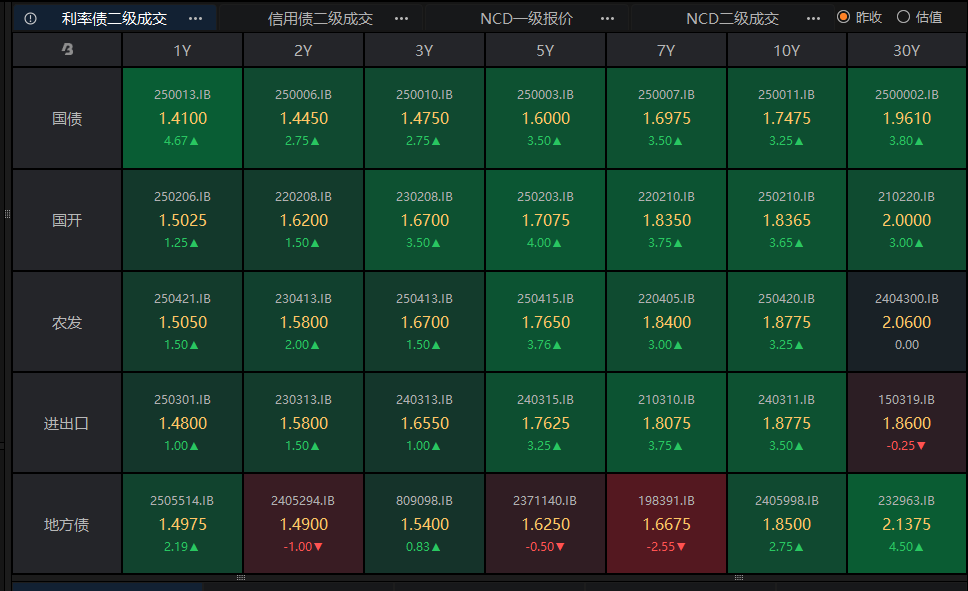Click the 地方债 row label
Screen dimensions: 968x591
[x=67, y=524]
